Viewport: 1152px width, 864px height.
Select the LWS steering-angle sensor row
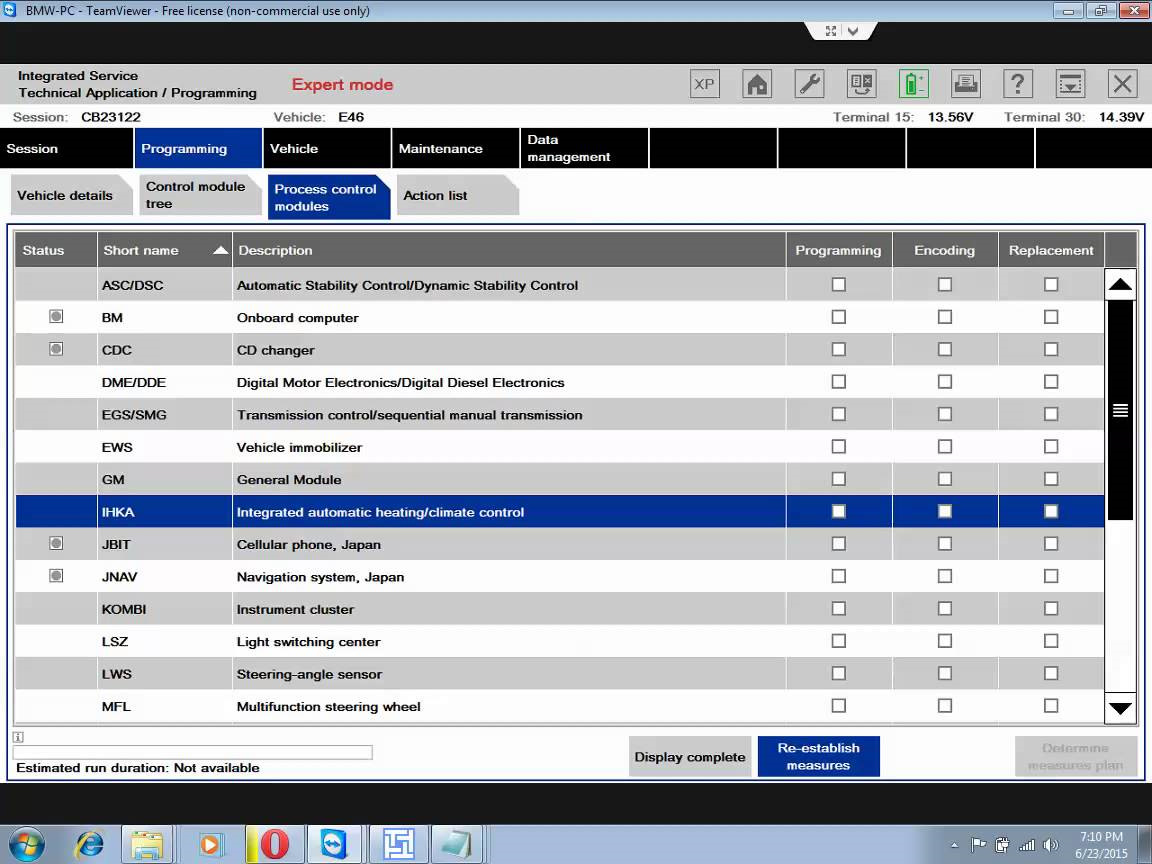tap(559, 674)
